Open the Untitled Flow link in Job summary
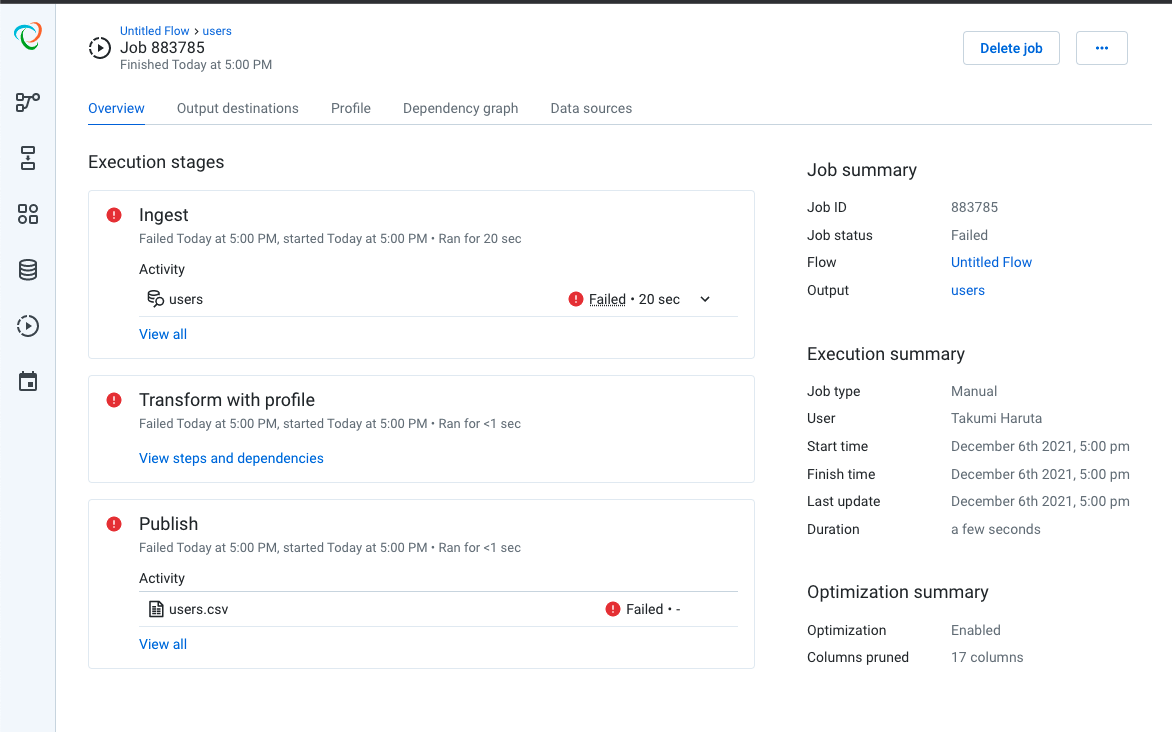 point(991,262)
